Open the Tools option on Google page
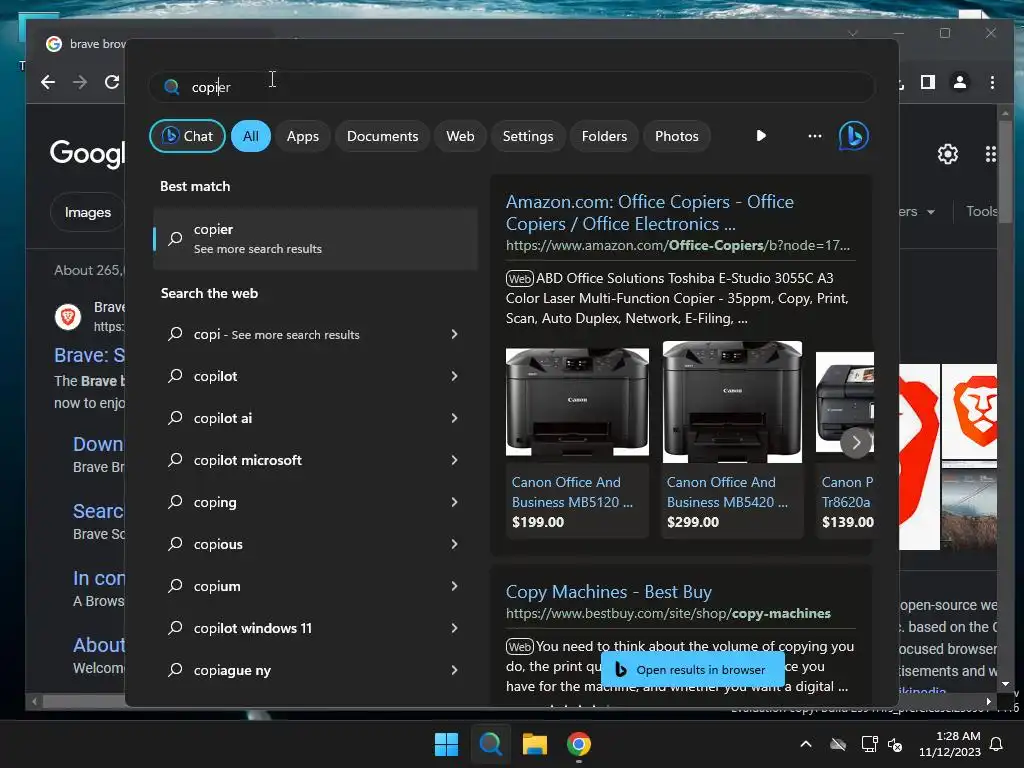The image size is (1024, 768). (982, 212)
